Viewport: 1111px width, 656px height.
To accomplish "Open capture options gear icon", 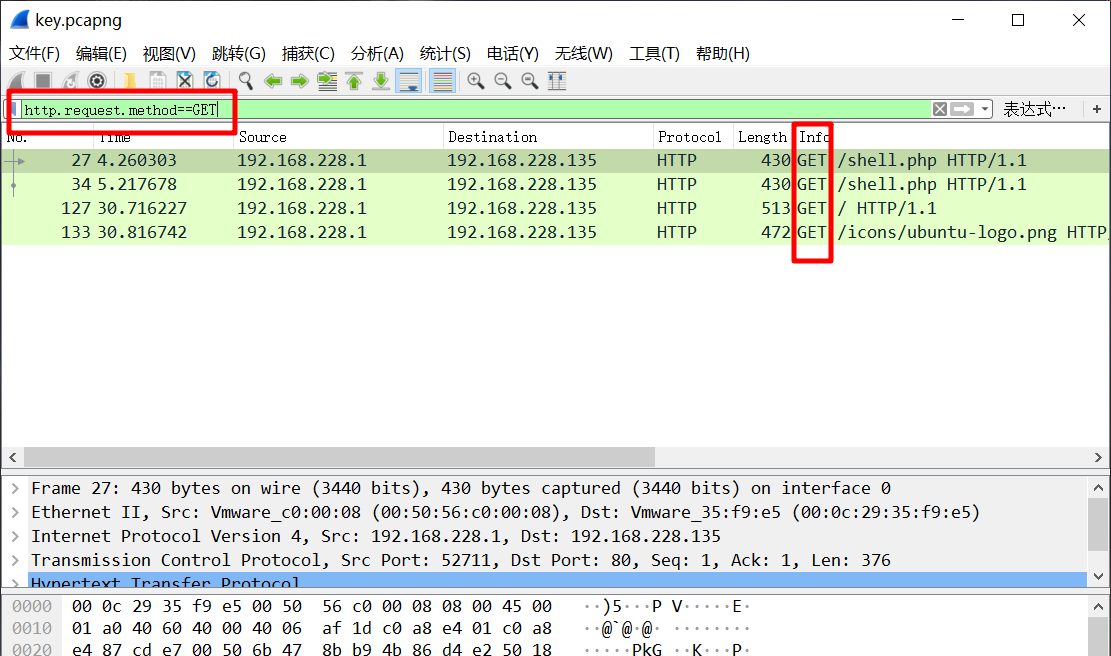I will coord(97,81).
